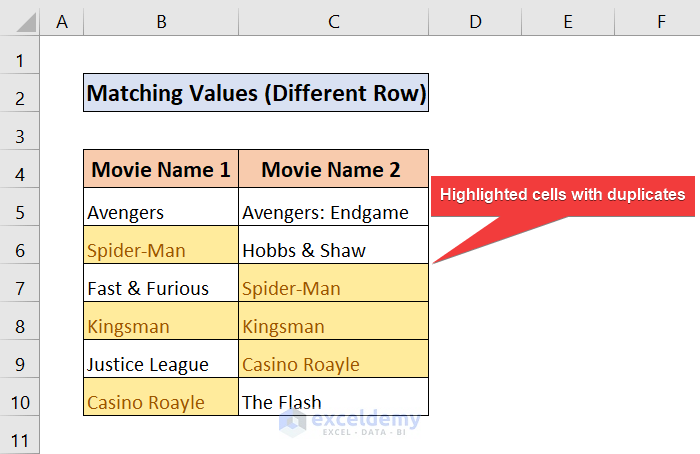Select highlighted Spider-Man in Movie Name 2 column
The height and width of the screenshot is (454, 700).
334,289
